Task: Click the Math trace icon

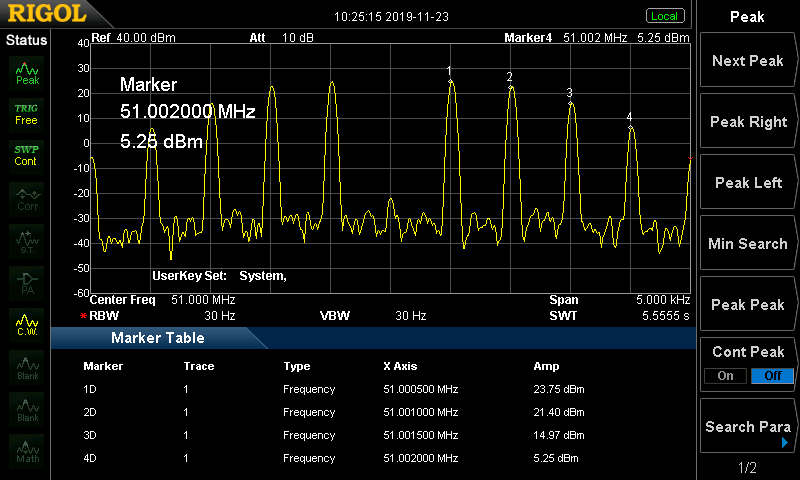Action: pos(27,450)
